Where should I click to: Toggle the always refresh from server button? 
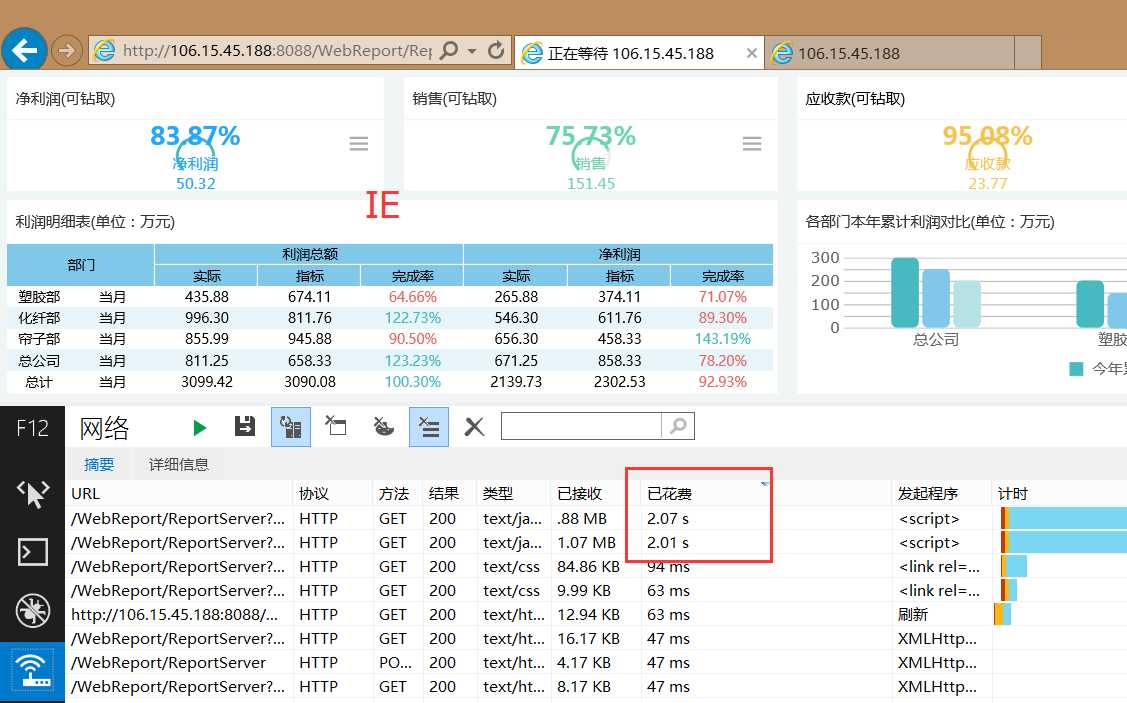290,427
